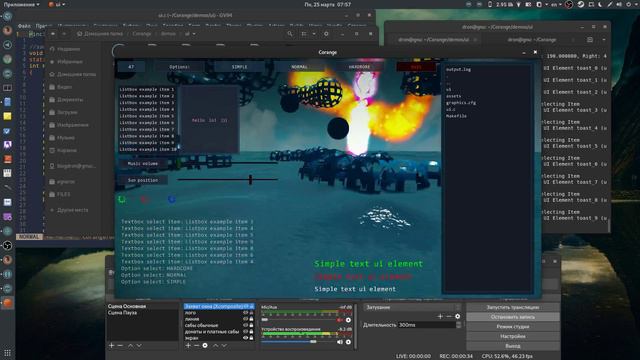Viewport: 640px width, 360px height.
Task: Unlock the экран source lock icon
Action: tap(251, 338)
